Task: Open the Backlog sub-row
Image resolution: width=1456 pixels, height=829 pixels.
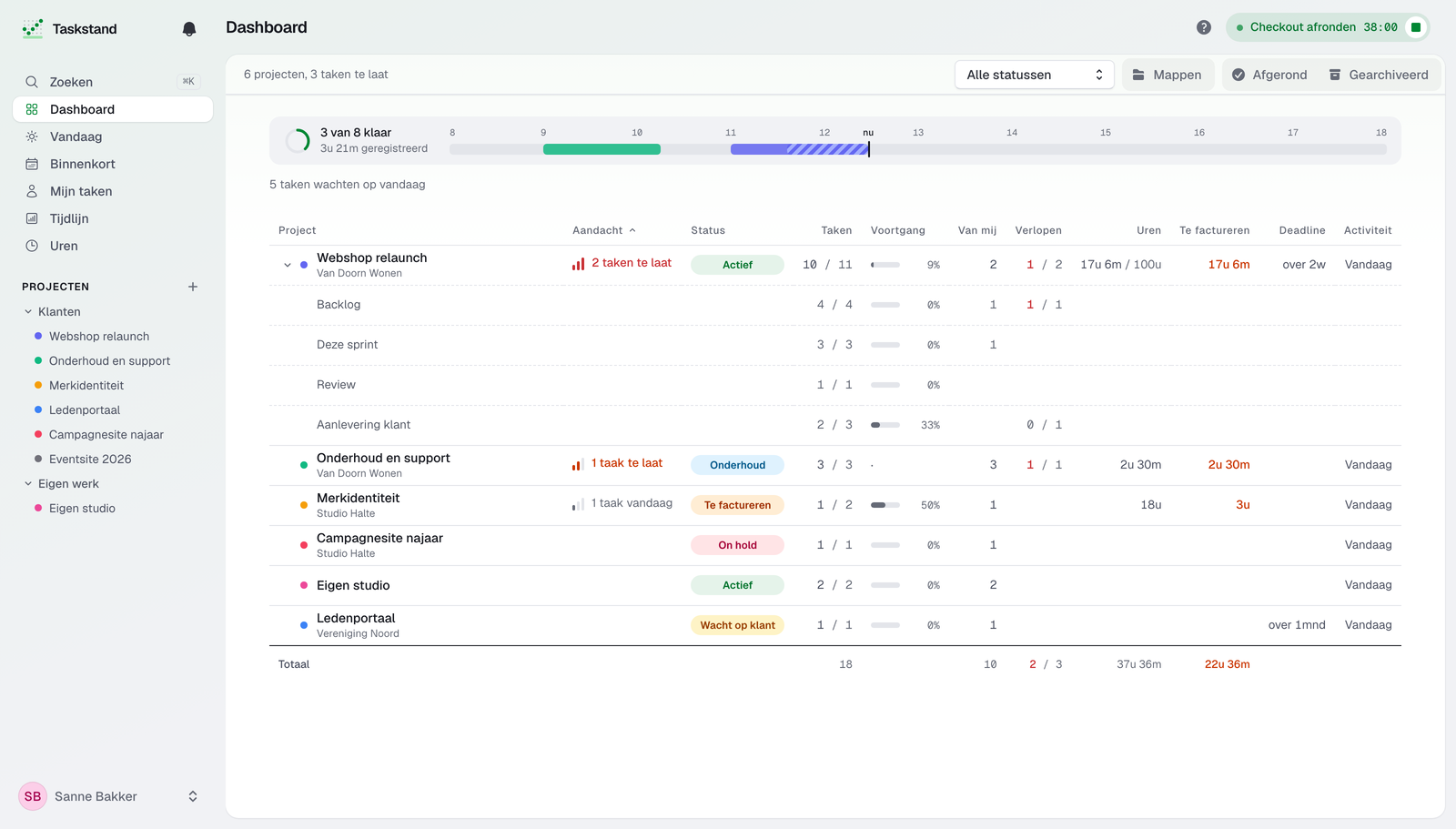Action: 835,305
